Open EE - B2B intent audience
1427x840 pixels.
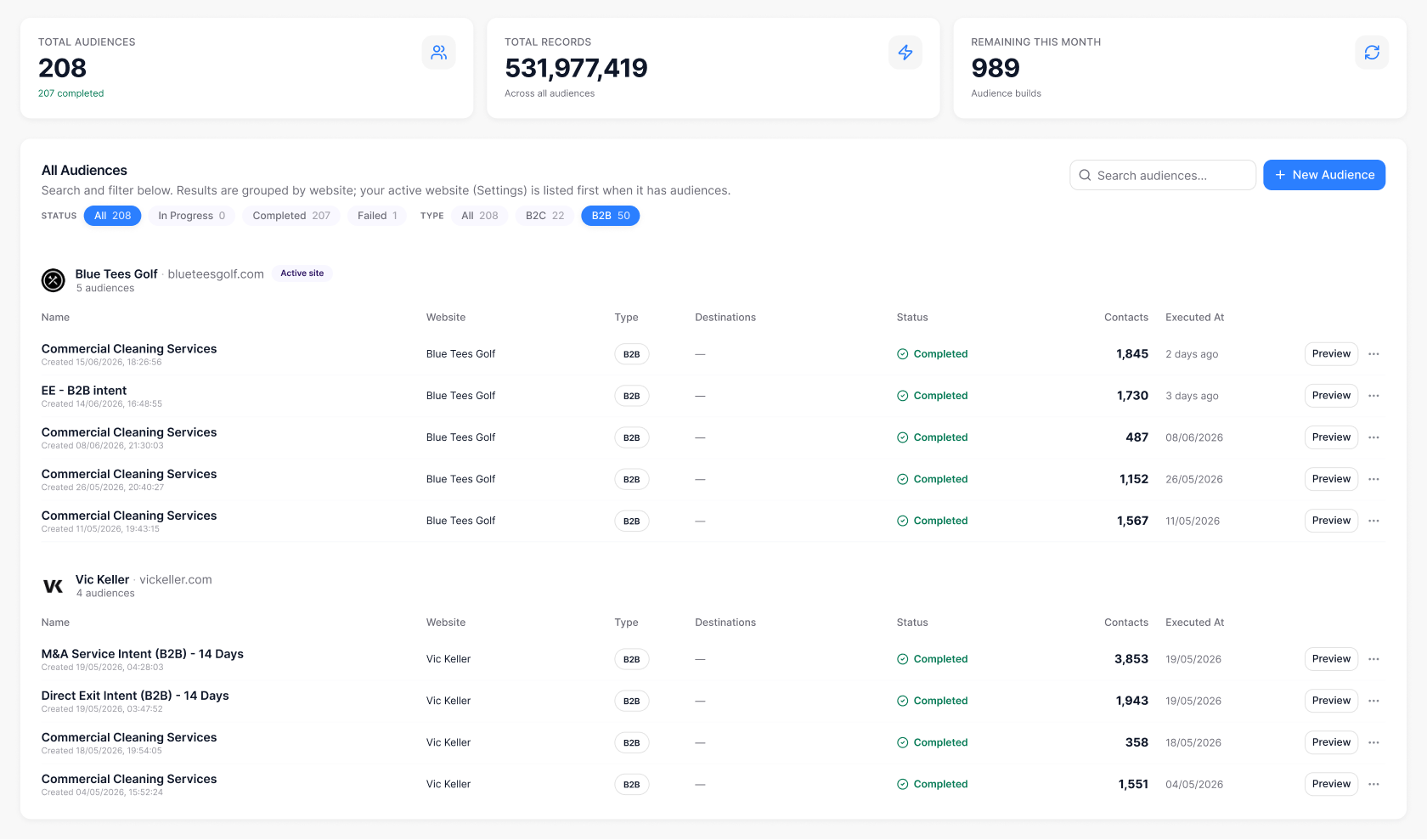coord(84,391)
